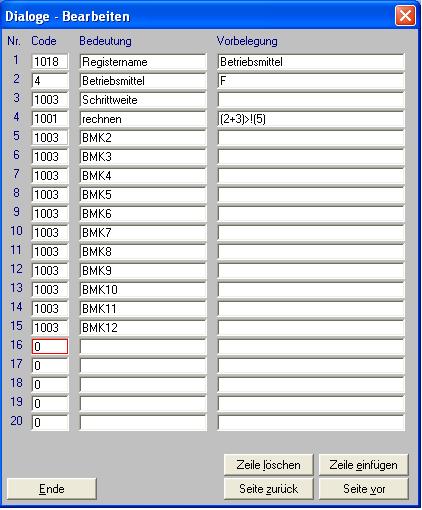This screenshot has height=510, width=422.
Task: Advance with the Seite vor button
Action: 364,489
